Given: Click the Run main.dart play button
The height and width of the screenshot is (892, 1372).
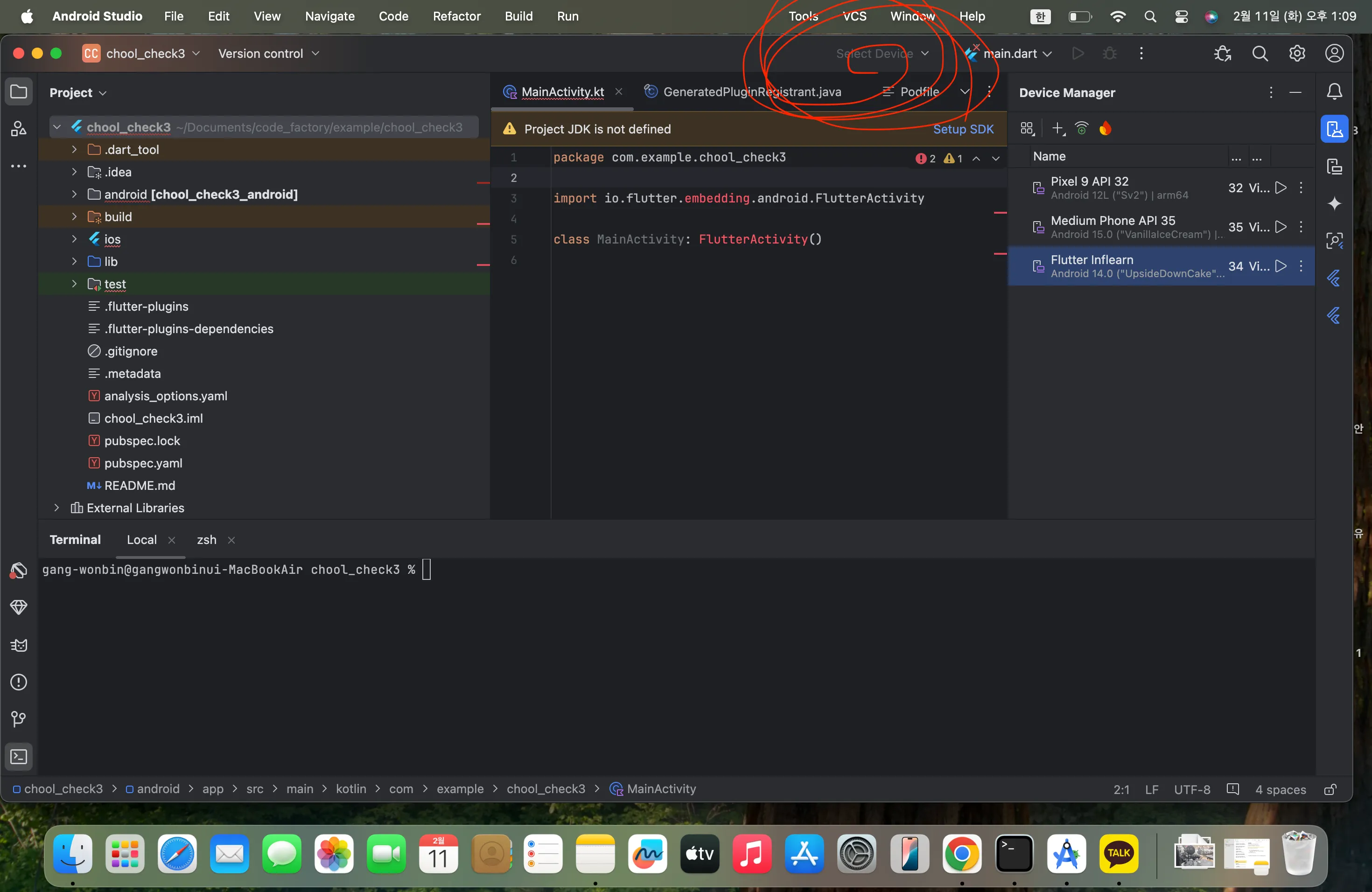Looking at the screenshot, I should click(1078, 54).
